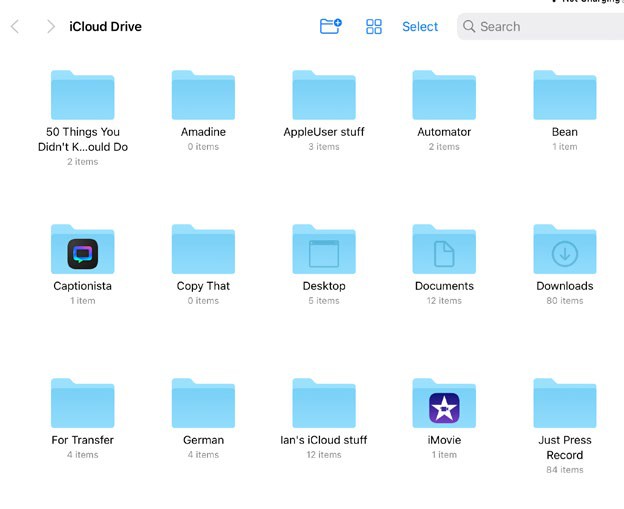Open the Documents folder
Screen dimensions: 624x509
tap(444, 250)
